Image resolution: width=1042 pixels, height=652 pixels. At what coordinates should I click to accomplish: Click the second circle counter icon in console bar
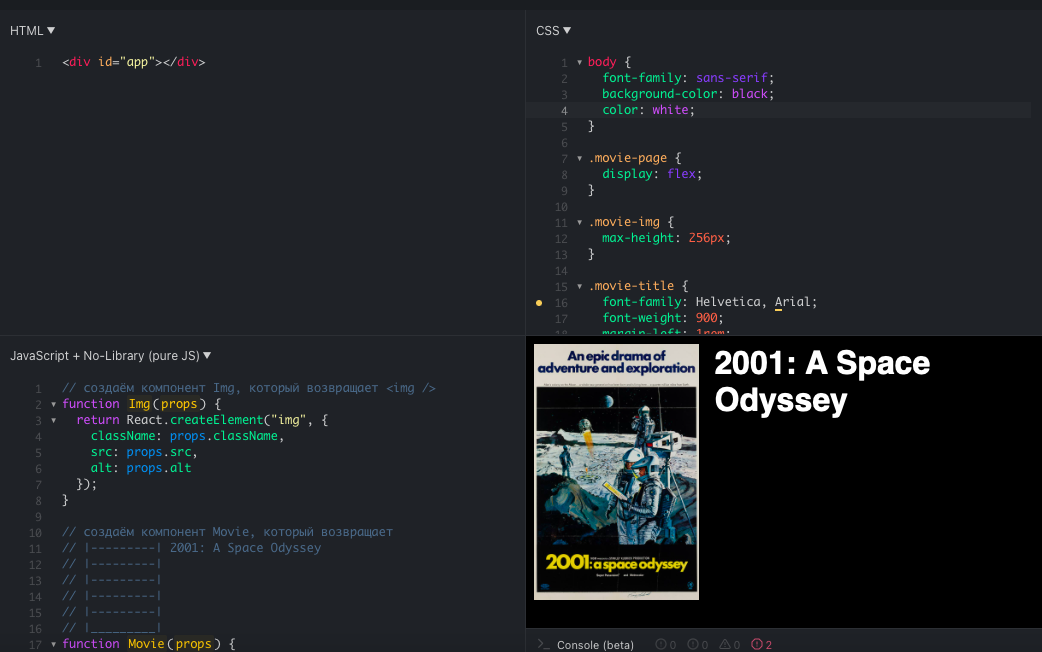tap(692, 644)
